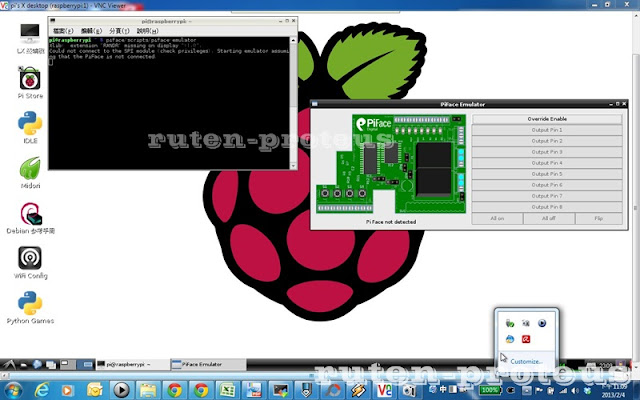Toggle the Override Enable button in PiFace Emulator

547,119
